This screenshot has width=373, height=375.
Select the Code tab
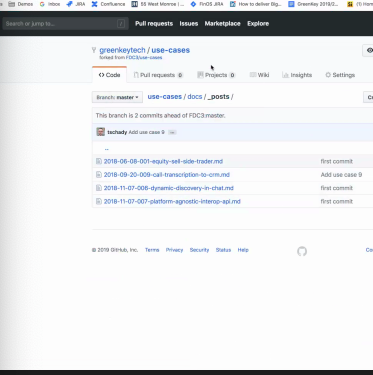(109, 75)
